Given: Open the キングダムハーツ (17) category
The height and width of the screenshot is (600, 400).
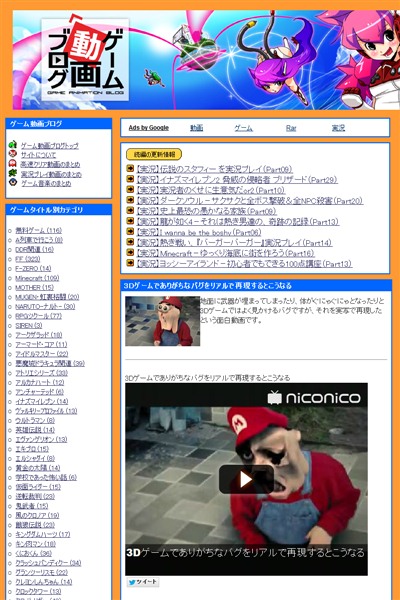Looking at the screenshot, I should (42, 535).
